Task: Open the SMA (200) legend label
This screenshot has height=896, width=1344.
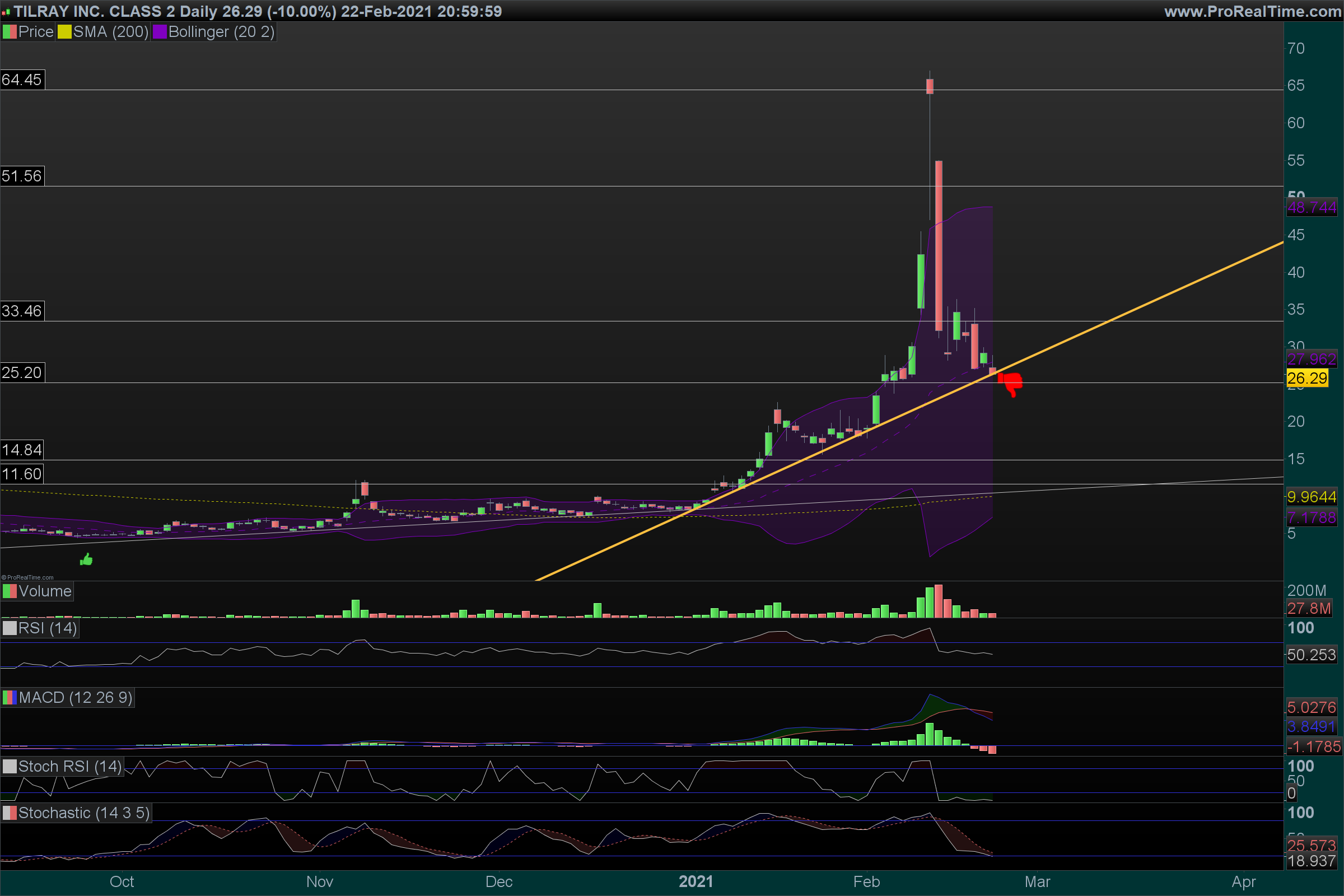Action: 110,32
